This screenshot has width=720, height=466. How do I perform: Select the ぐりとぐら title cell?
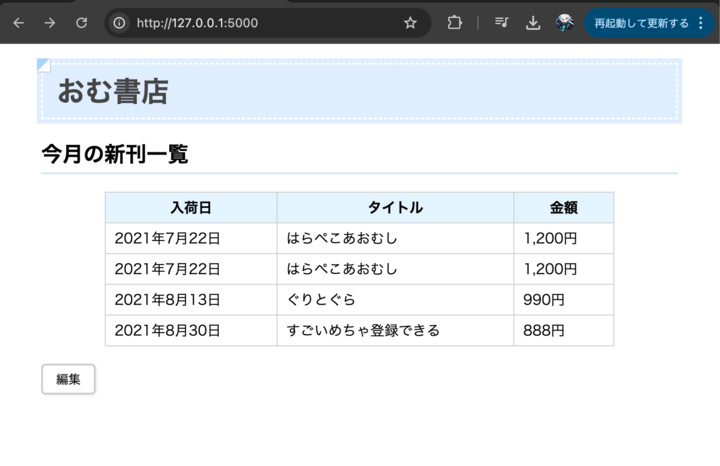[x=395, y=300]
